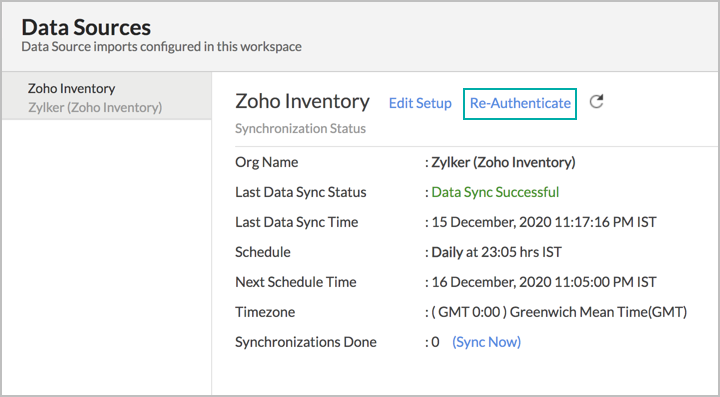Viewport: 720px width, 397px height.
Task: Click the Synchronization Status subheading
Action: [x=300, y=129]
